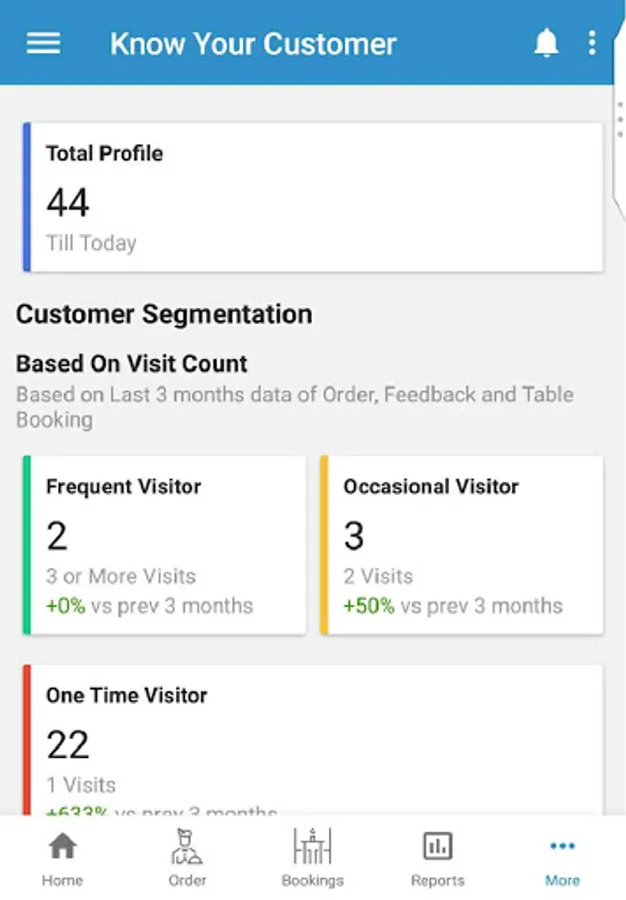Go to the Bookings tab label
The image size is (626, 900).
point(312,881)
